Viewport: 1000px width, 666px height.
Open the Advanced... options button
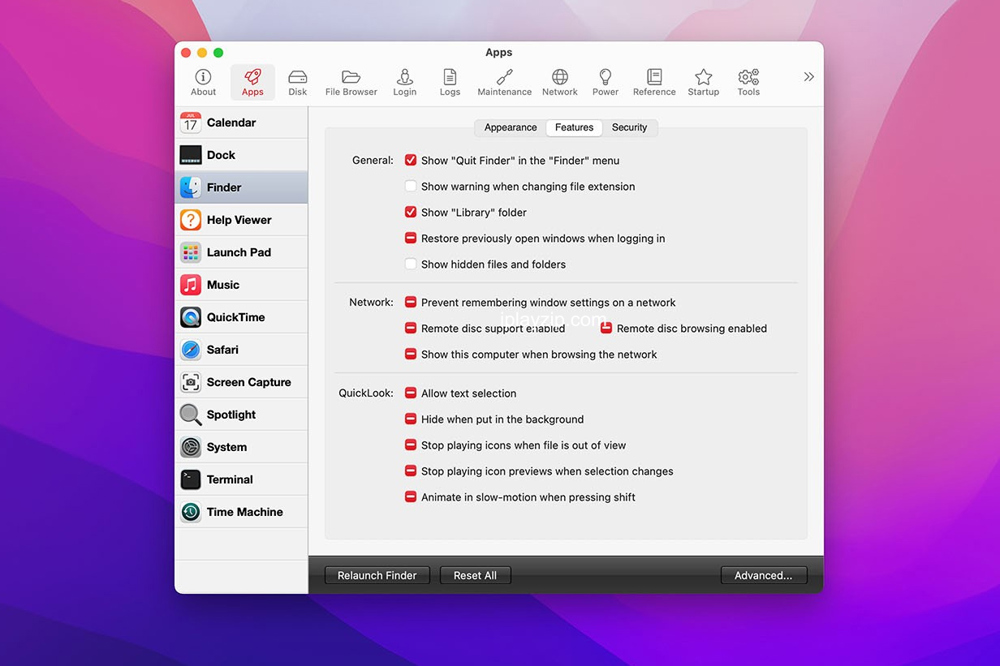(763, 575)
